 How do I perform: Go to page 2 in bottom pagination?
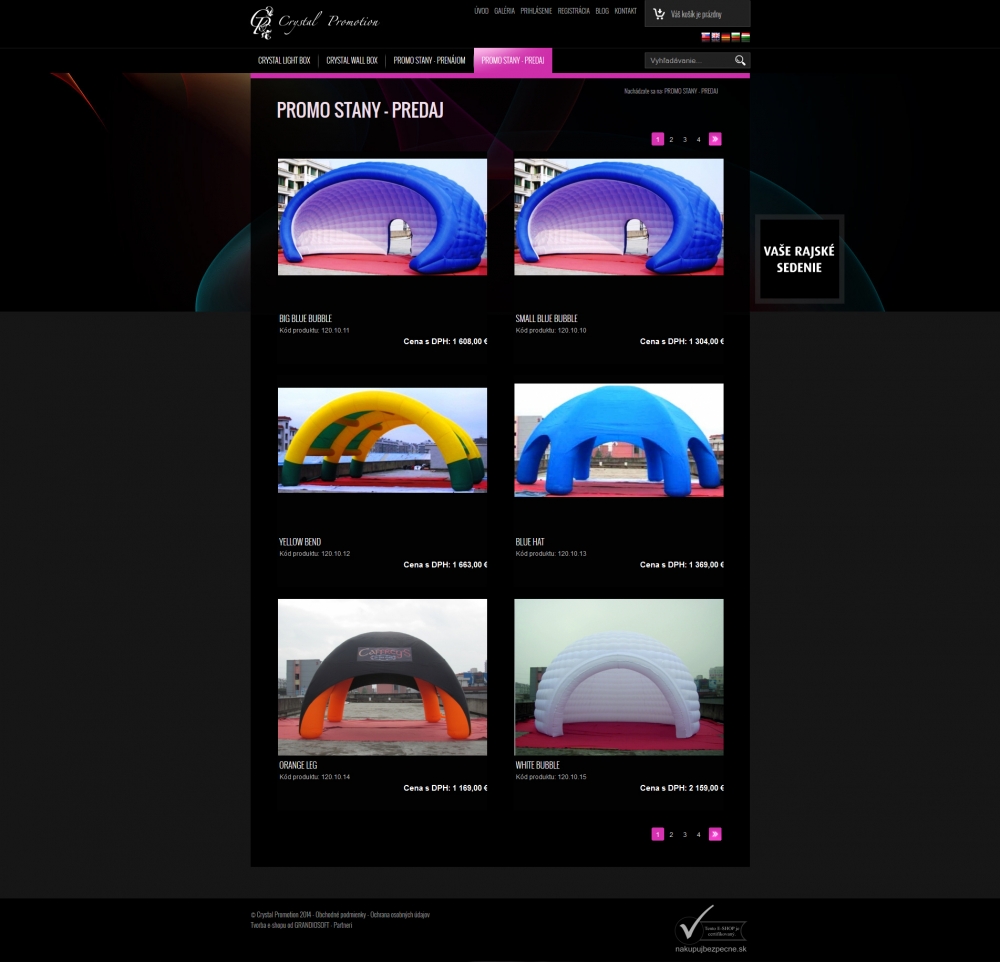coord(671,834)
